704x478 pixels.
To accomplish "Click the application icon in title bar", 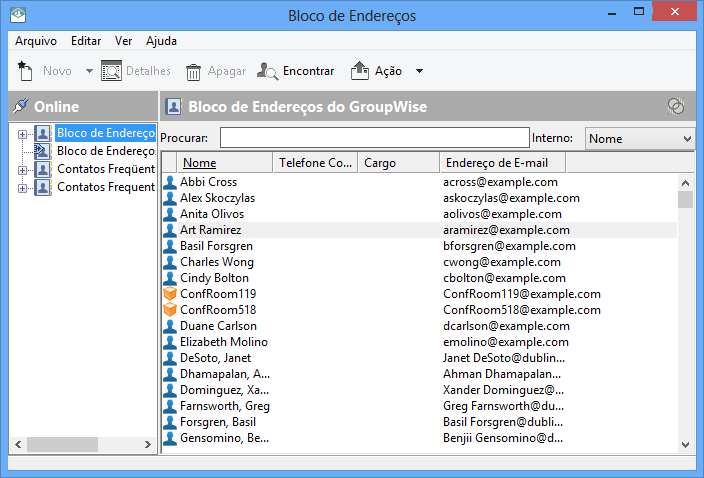I will coord(18,15).
